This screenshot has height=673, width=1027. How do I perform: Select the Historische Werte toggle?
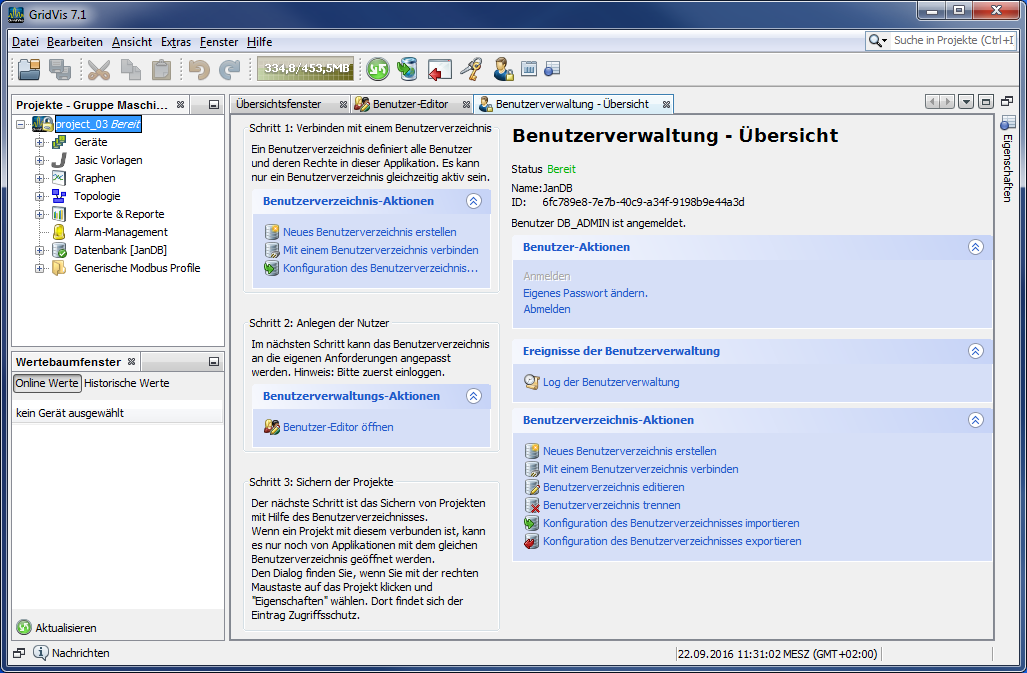126,383
